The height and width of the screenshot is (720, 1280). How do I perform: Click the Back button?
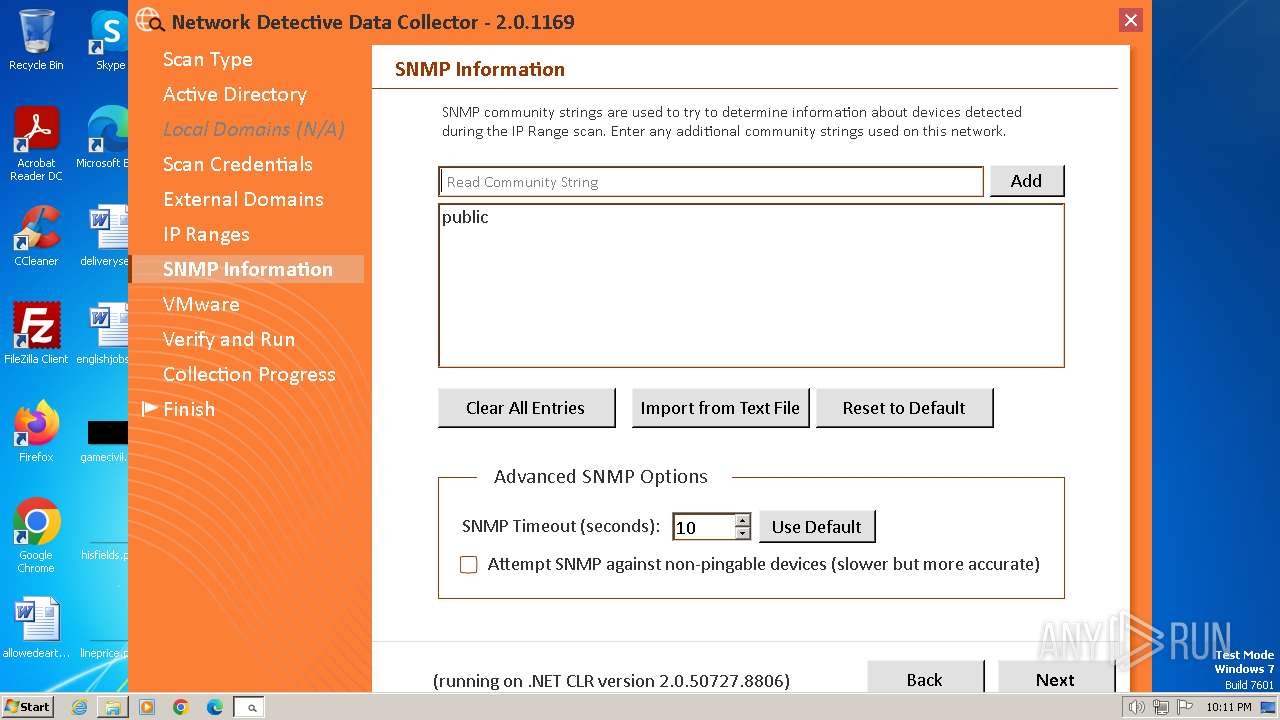coord(925,677)
